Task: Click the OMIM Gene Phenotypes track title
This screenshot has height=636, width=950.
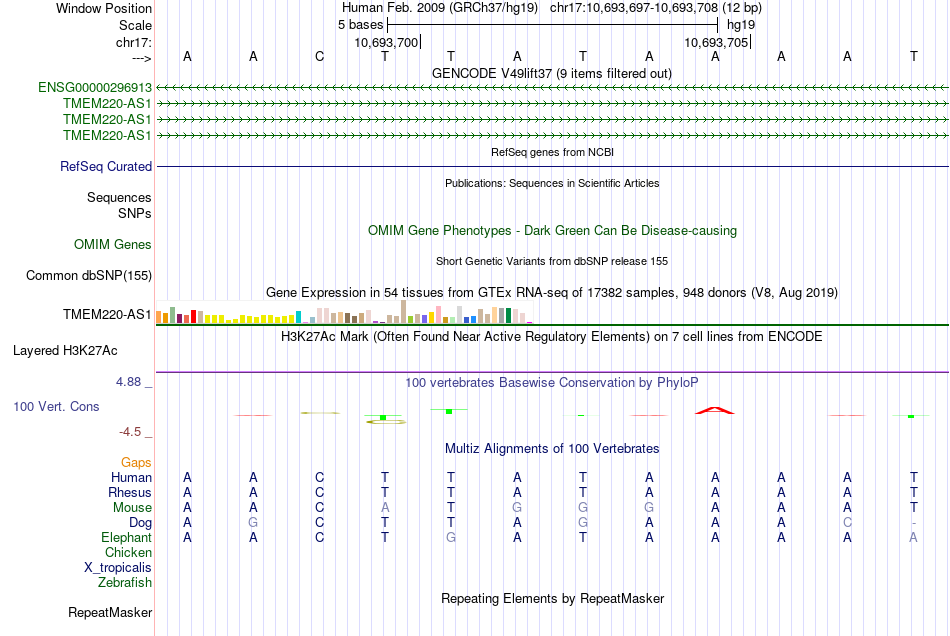Action: click(x=552, y=230)
